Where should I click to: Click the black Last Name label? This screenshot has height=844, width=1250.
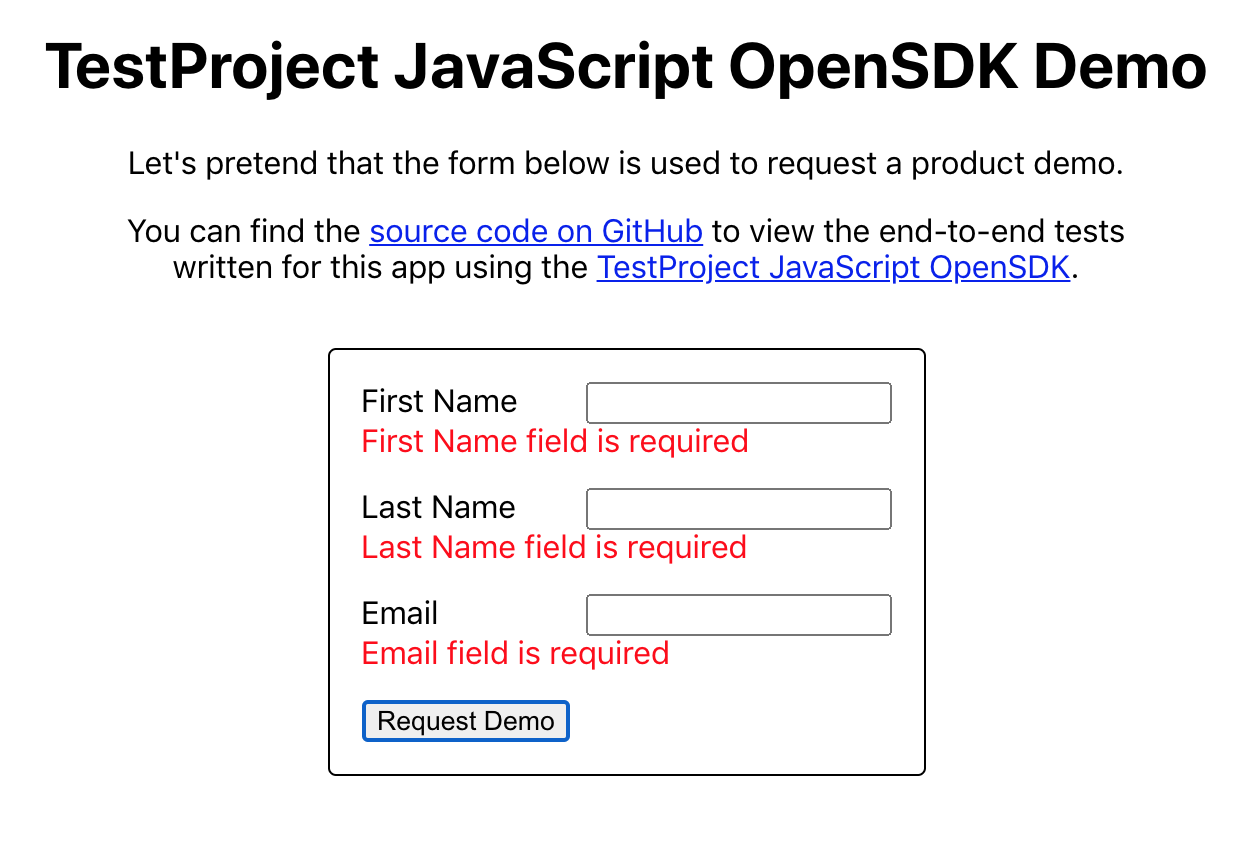(x=438, y=508)
